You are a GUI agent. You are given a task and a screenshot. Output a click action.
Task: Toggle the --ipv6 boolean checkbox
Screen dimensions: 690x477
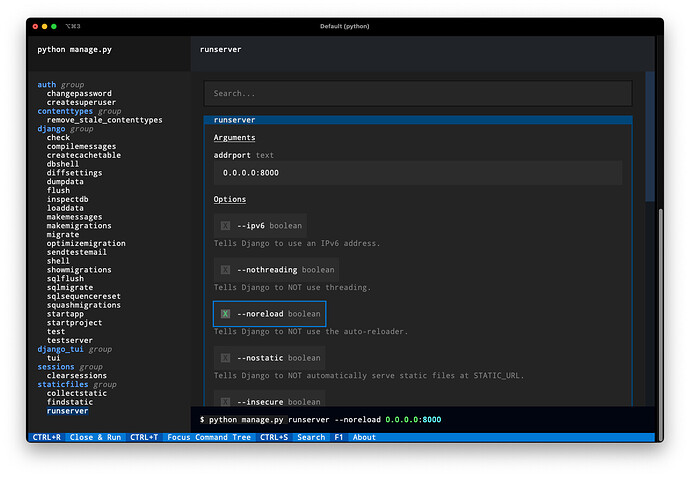tap(225, 226)
